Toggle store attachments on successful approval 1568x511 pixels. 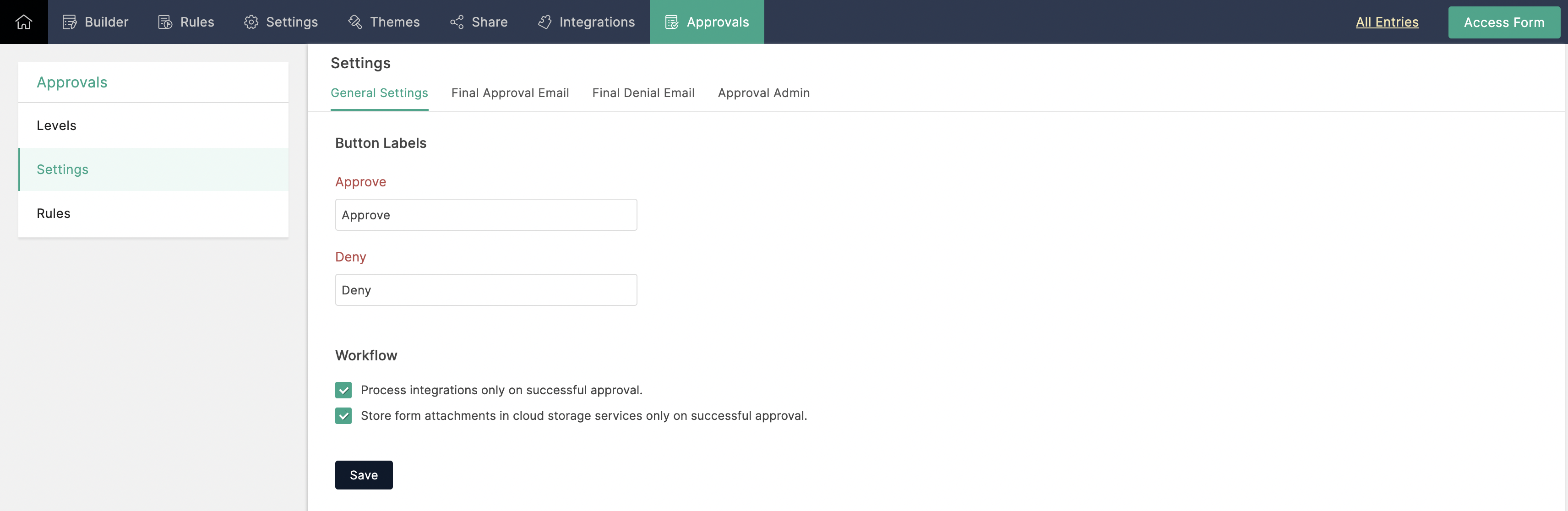(x=343, y=415)
